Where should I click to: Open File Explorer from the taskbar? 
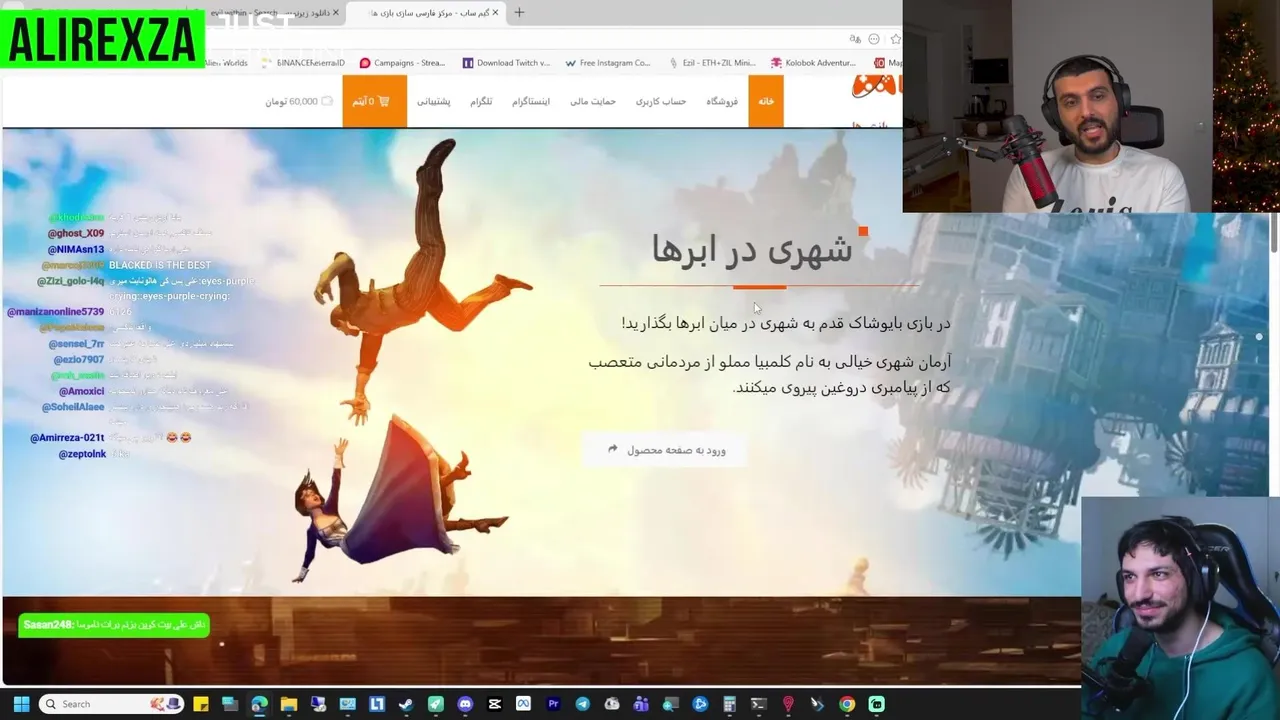coord(289,704)
